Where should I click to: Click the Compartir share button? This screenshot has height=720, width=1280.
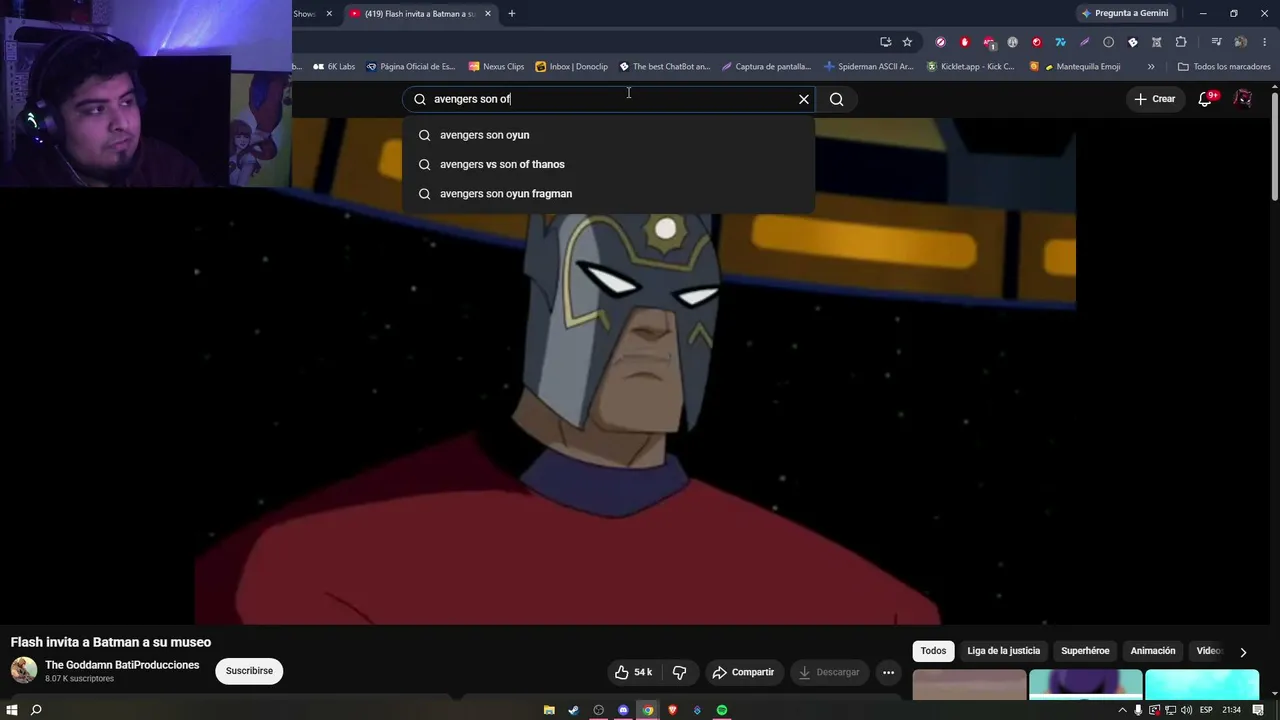point(743,672)
